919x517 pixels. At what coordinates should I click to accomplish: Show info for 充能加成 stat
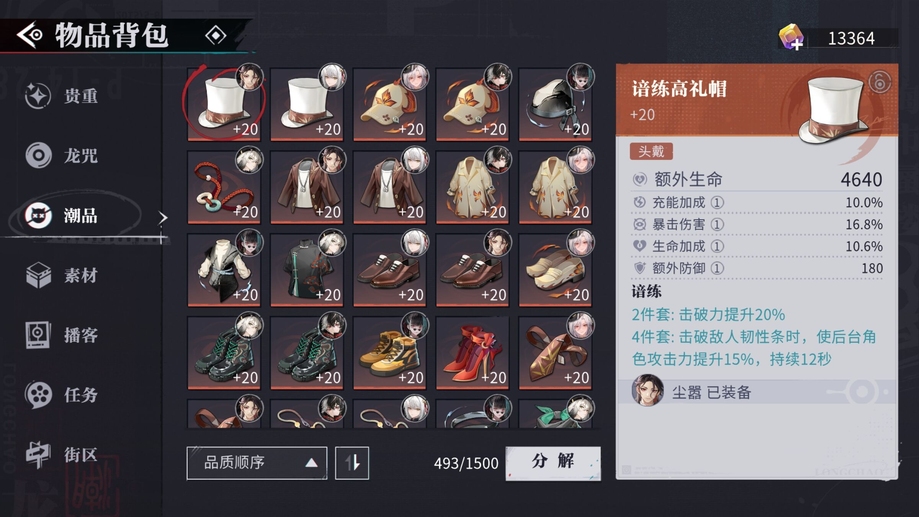(717, 203)
